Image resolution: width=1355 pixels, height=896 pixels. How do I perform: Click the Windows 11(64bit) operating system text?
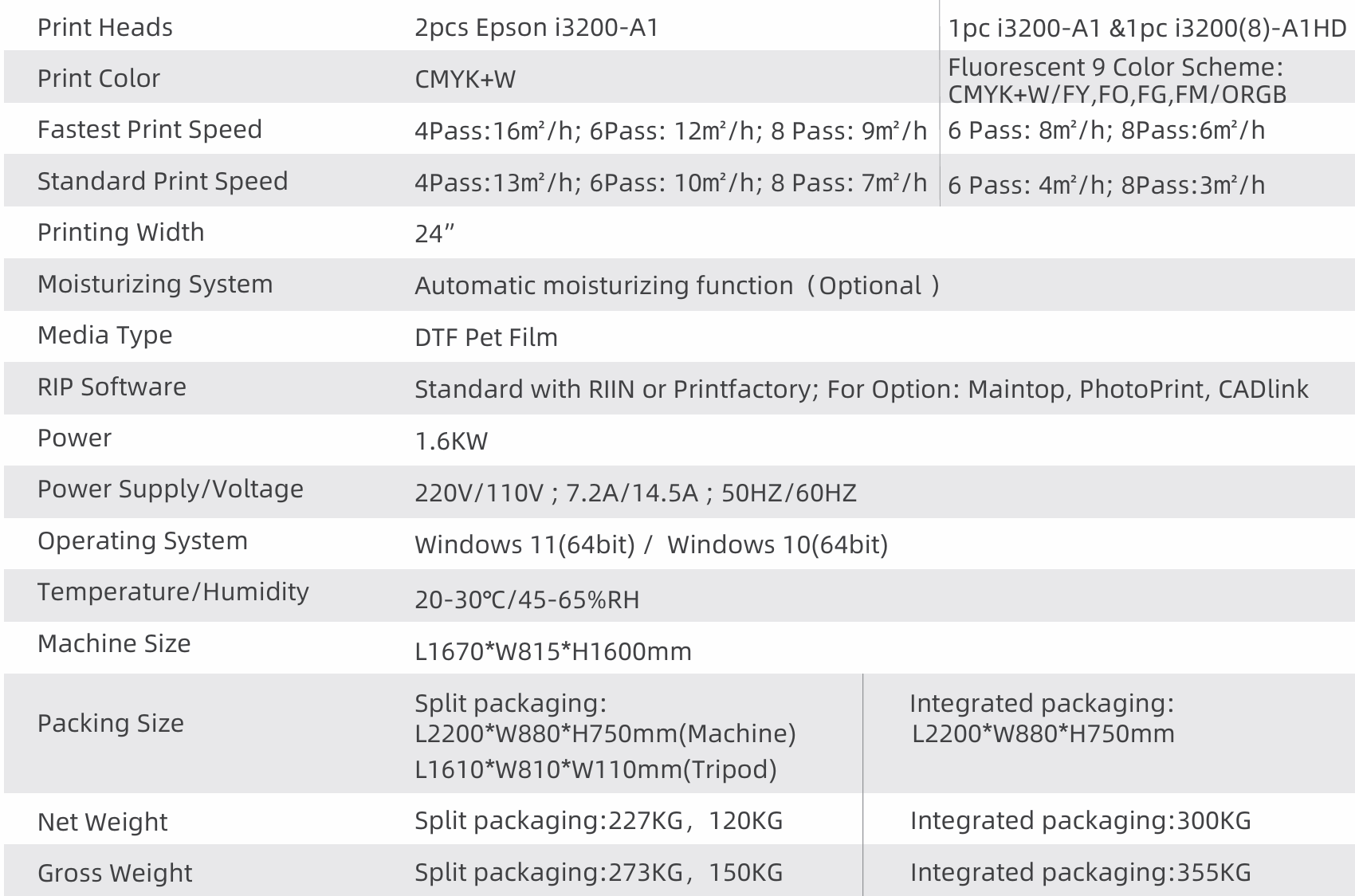tap(524, 544)
